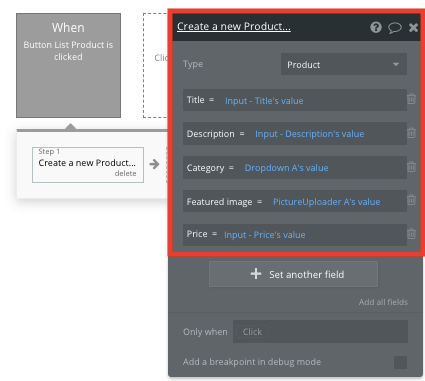425x381 pixels.
Task: Delete the Title field with trash icon
Action: tap(412, 99)
